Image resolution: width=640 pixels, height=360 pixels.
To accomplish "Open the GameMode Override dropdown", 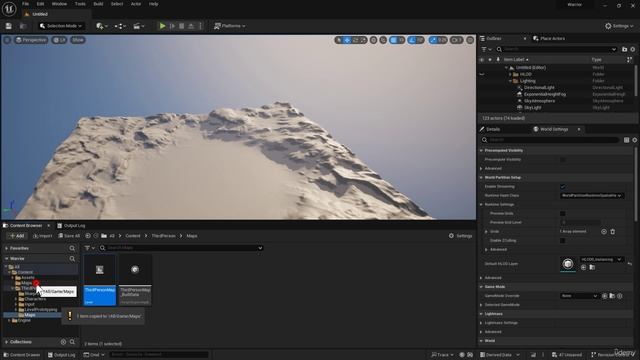I will tap(579, 296).
